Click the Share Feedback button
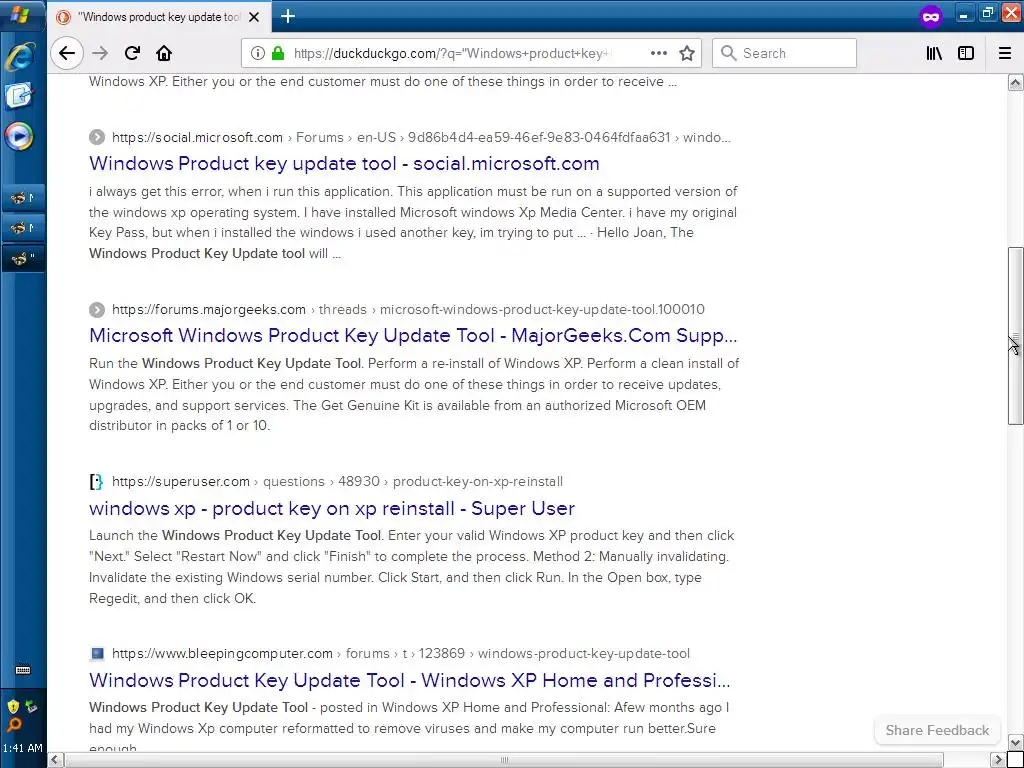Screen dimensions: 1024x768 (937, 730)
